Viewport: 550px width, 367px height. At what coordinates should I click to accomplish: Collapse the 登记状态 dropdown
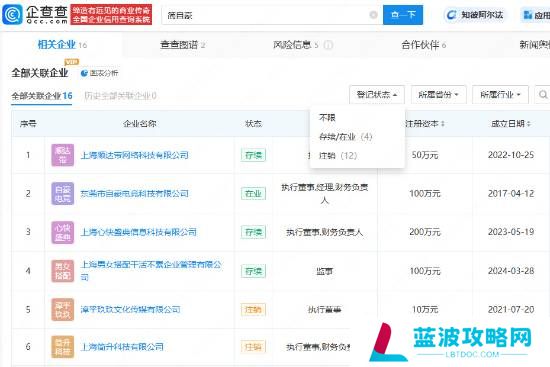coord(377,94)
